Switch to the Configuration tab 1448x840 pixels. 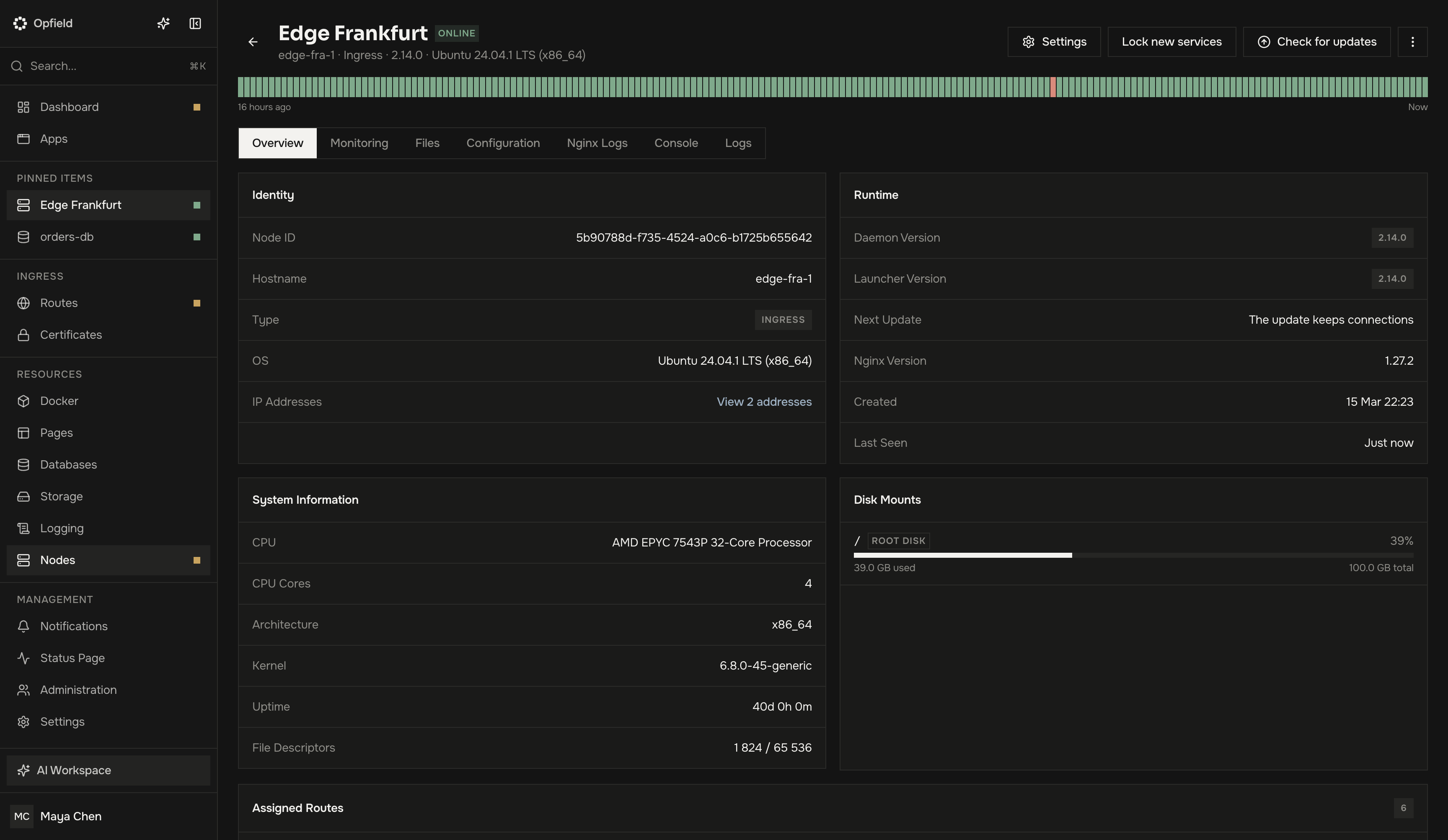coord(503,143)
